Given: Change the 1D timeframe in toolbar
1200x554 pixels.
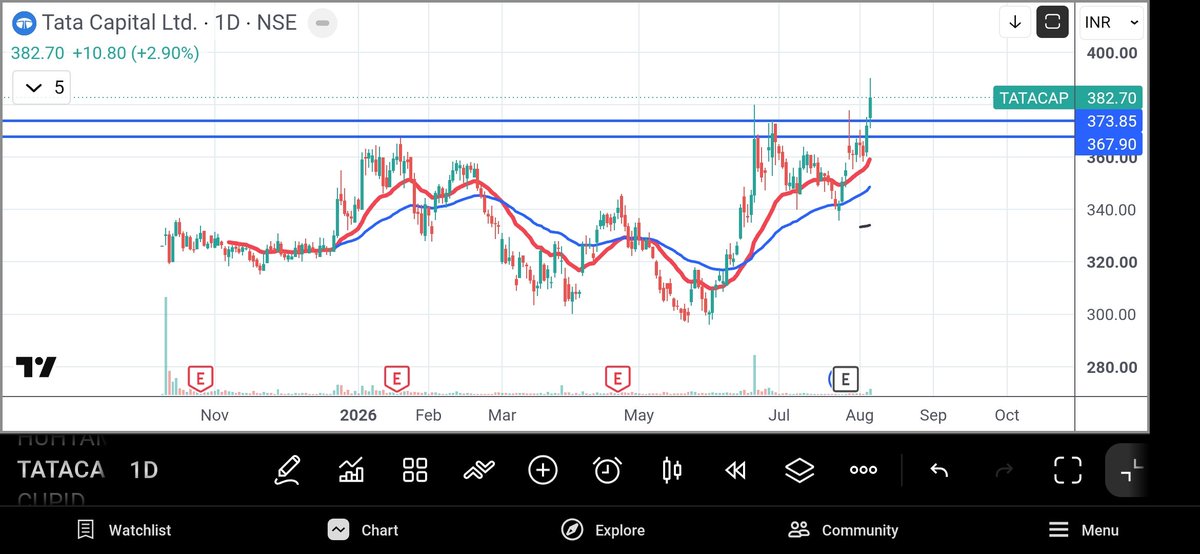Looking at the screenshot, I should [x=144, y=470].
